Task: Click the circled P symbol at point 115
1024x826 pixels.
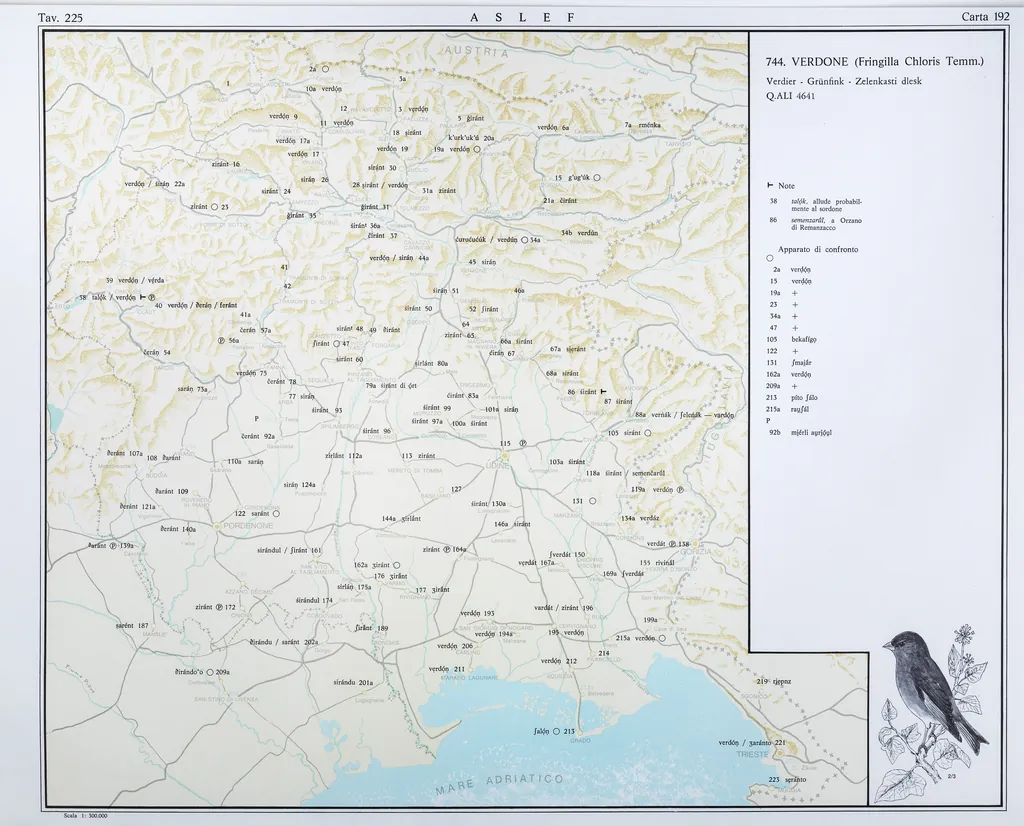Action: [x=523, y=443]
